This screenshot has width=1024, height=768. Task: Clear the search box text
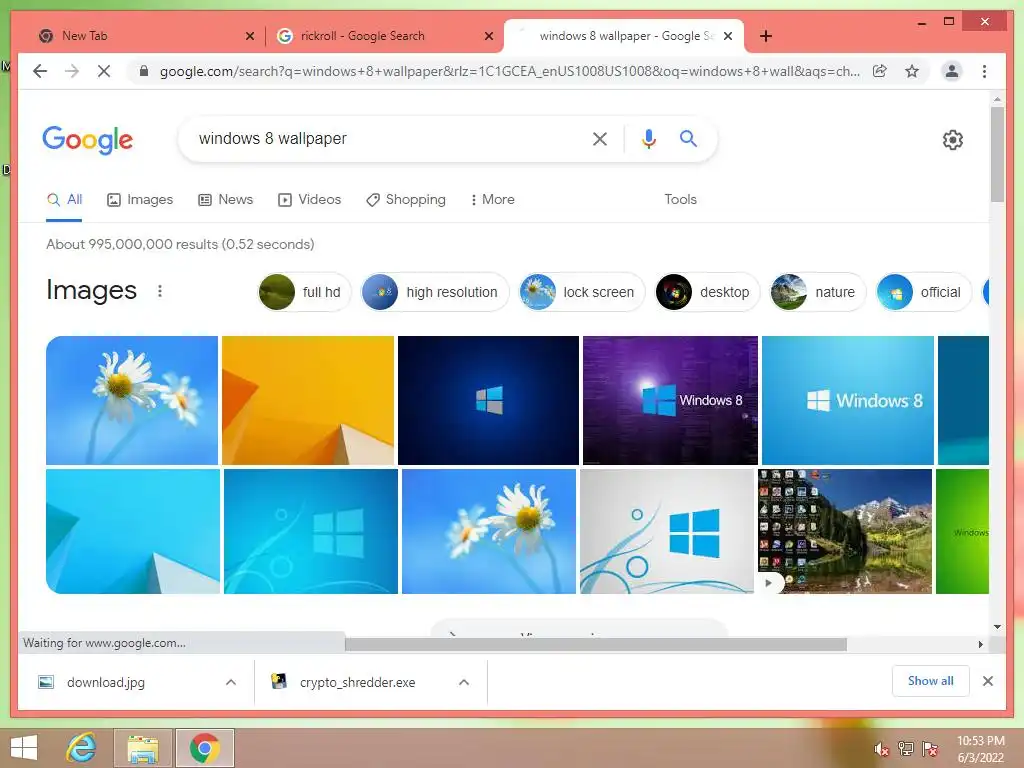point(600,138)
